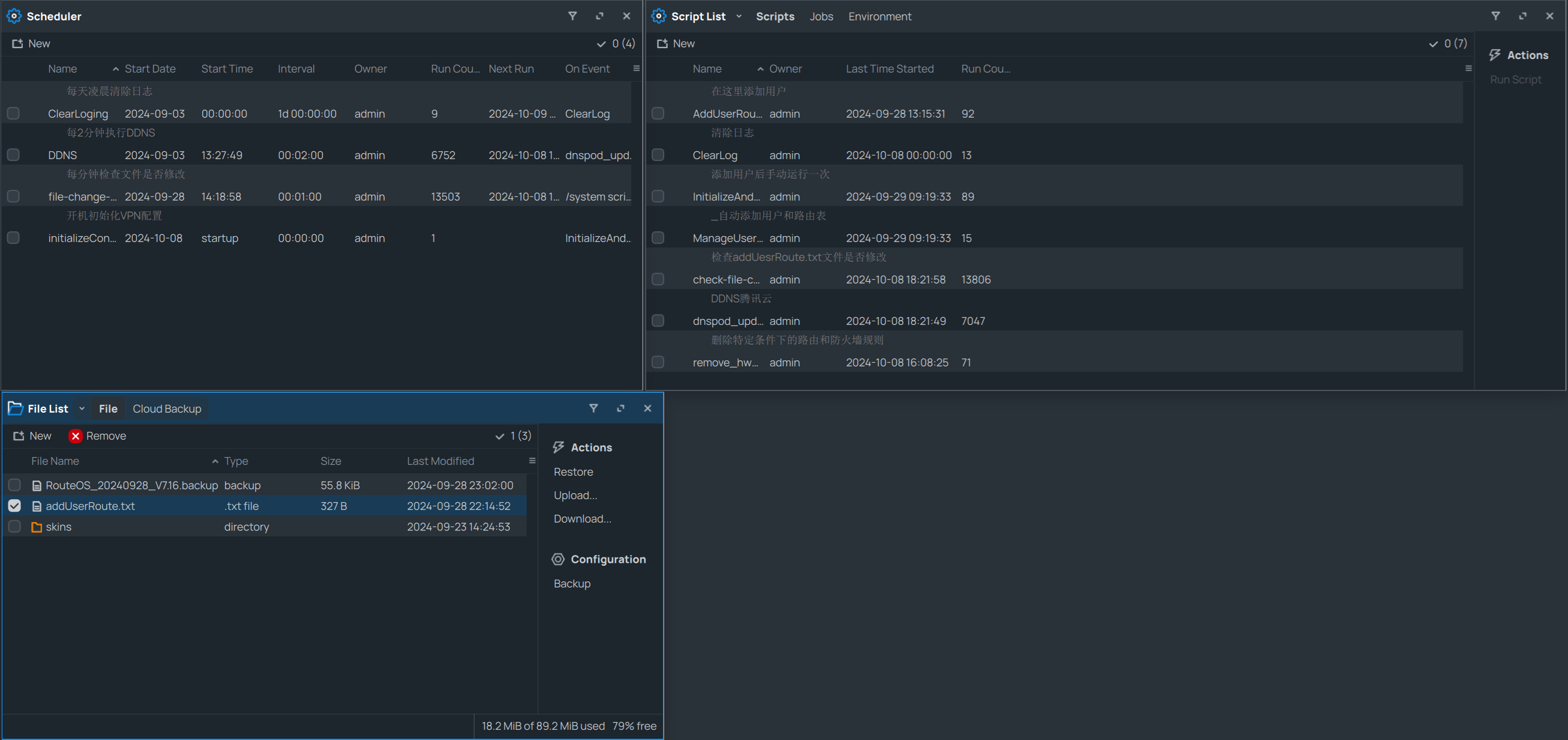Sort the files by the File Name column
This screenshot has height=740, width=1568.
[55, 461]
